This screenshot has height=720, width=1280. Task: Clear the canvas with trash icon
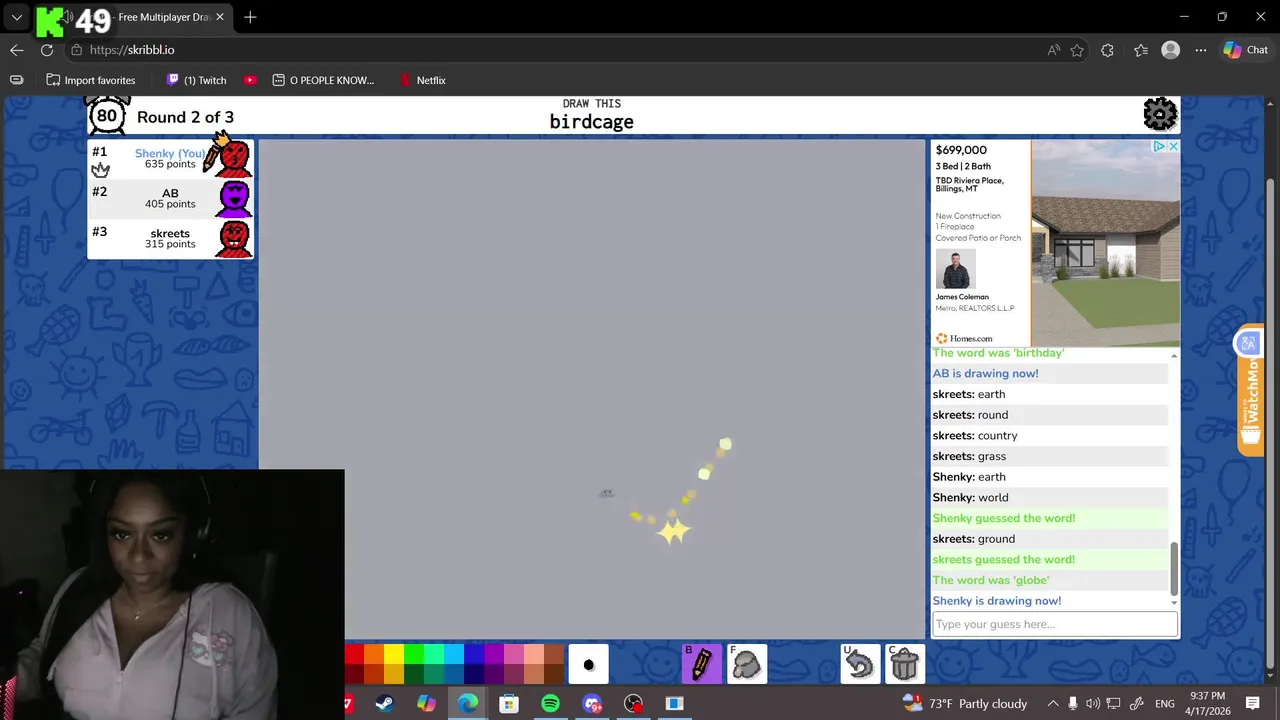click(x=905, y=664)
